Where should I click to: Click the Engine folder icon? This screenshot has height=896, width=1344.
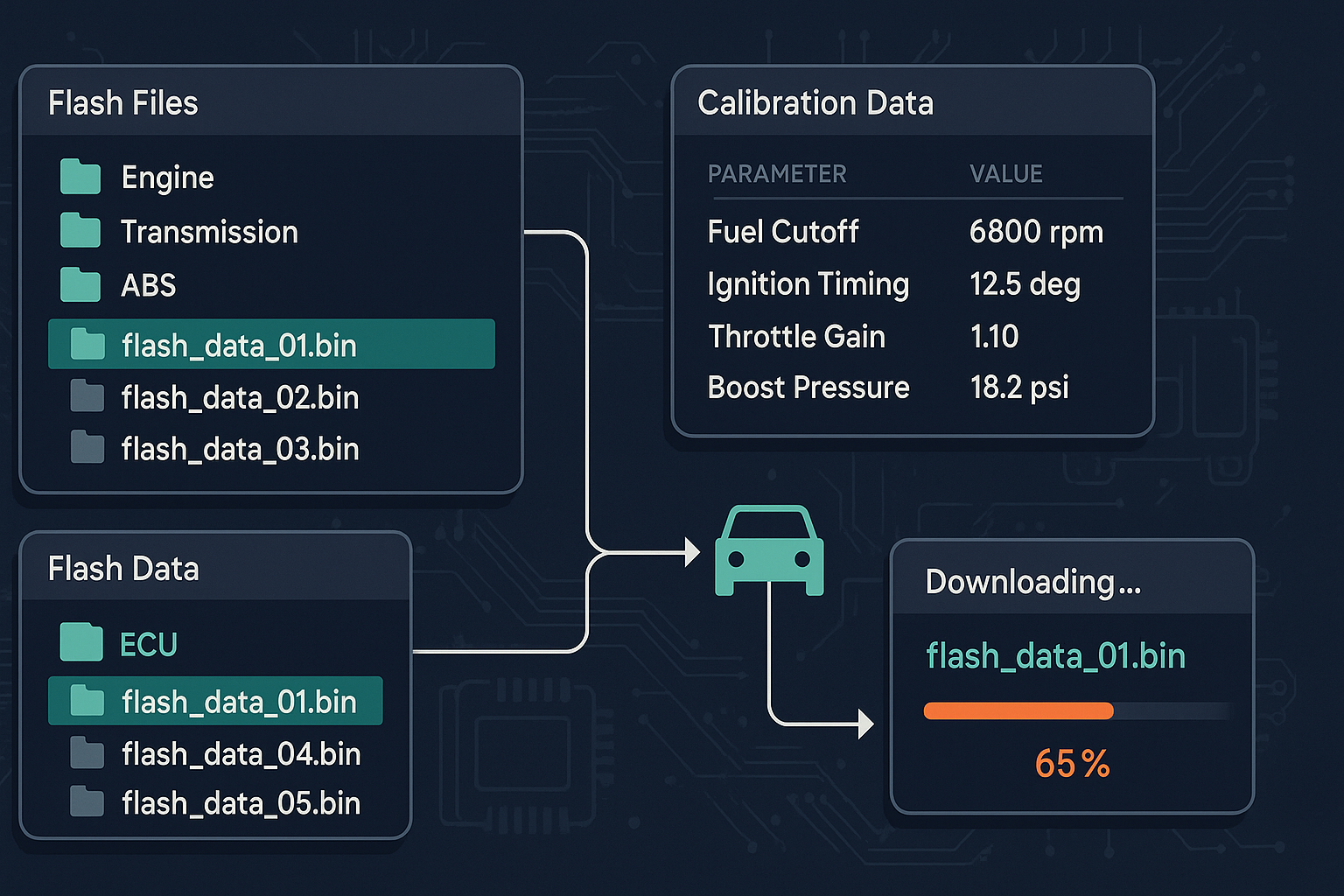(x=80, y=176)
